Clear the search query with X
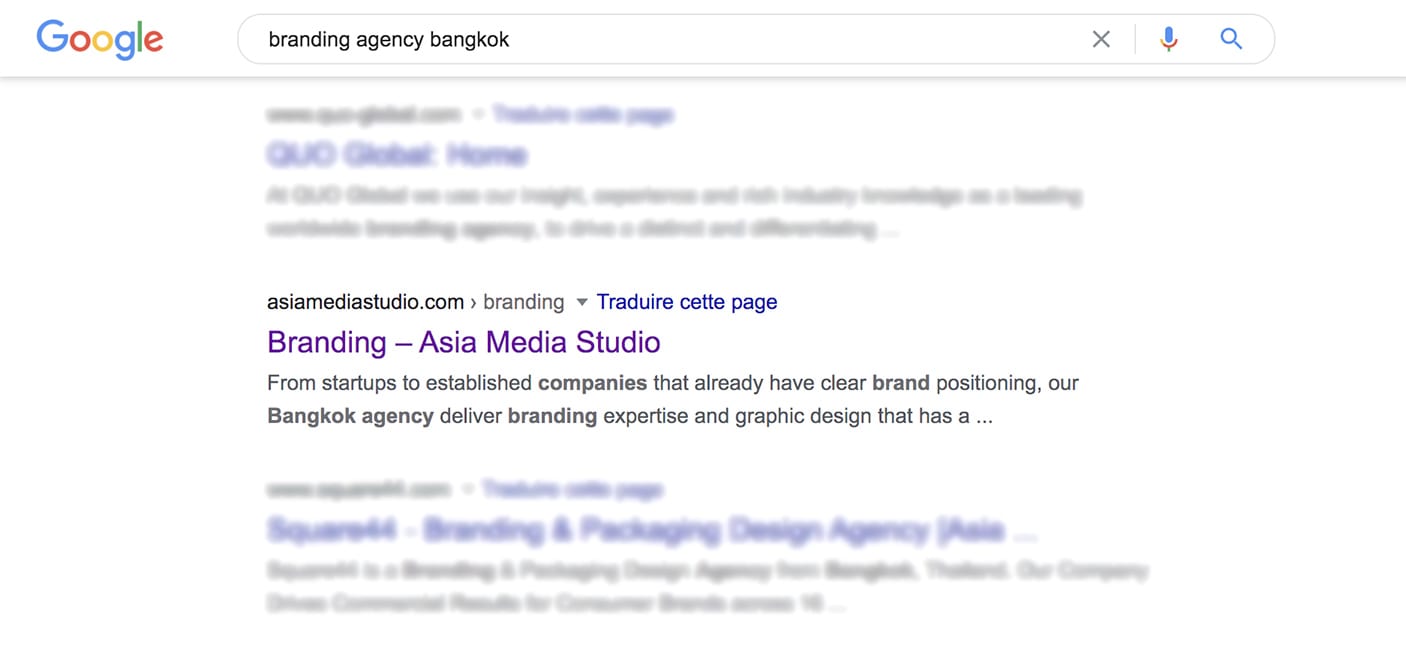1406x651 pixels. pos(1101,39)
